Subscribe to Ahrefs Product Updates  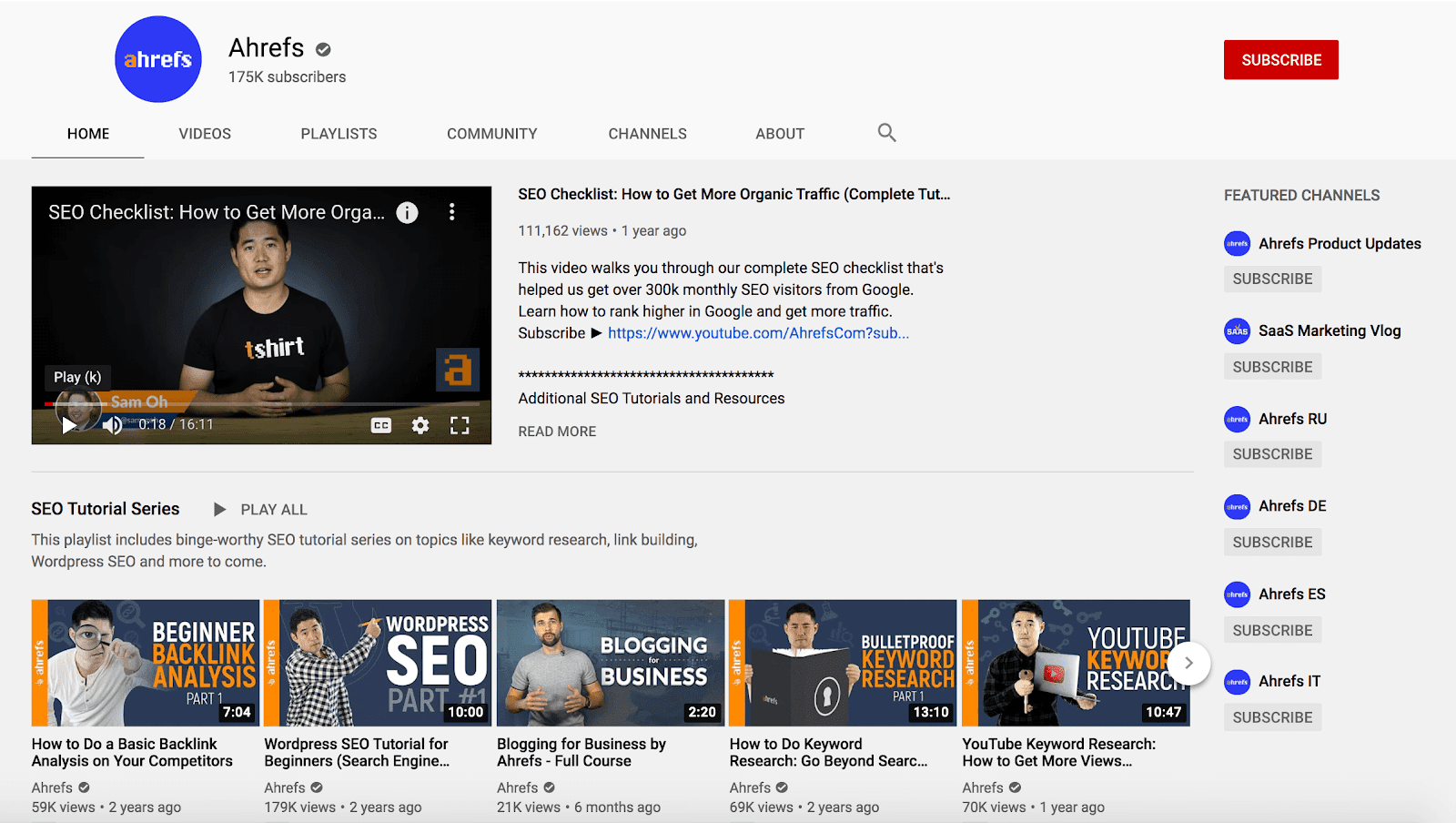1272,279
